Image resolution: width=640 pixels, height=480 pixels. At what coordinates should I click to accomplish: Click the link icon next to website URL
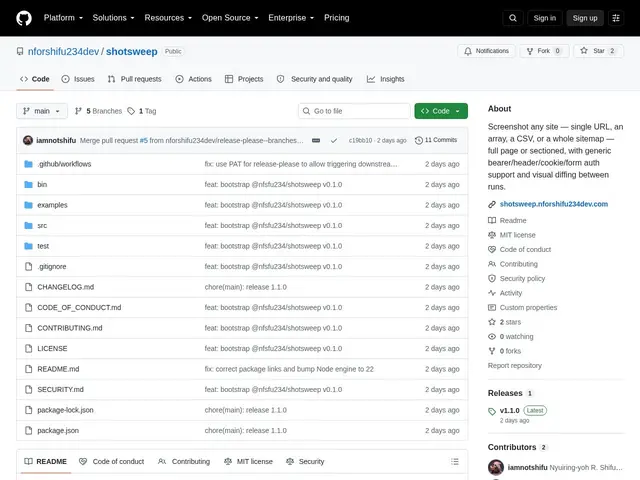492,204
